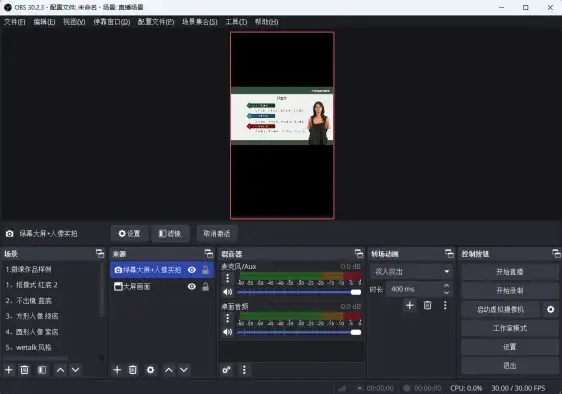Viewport: 562px width, 394px height.
Task: Delete selected source with trash icon
Action: coord(133,370)
